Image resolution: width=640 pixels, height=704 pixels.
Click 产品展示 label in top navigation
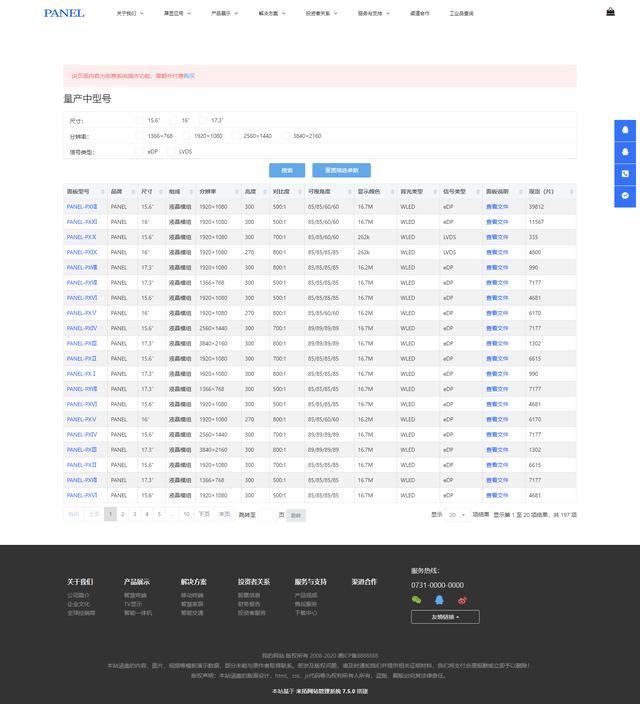click(221, 13)
